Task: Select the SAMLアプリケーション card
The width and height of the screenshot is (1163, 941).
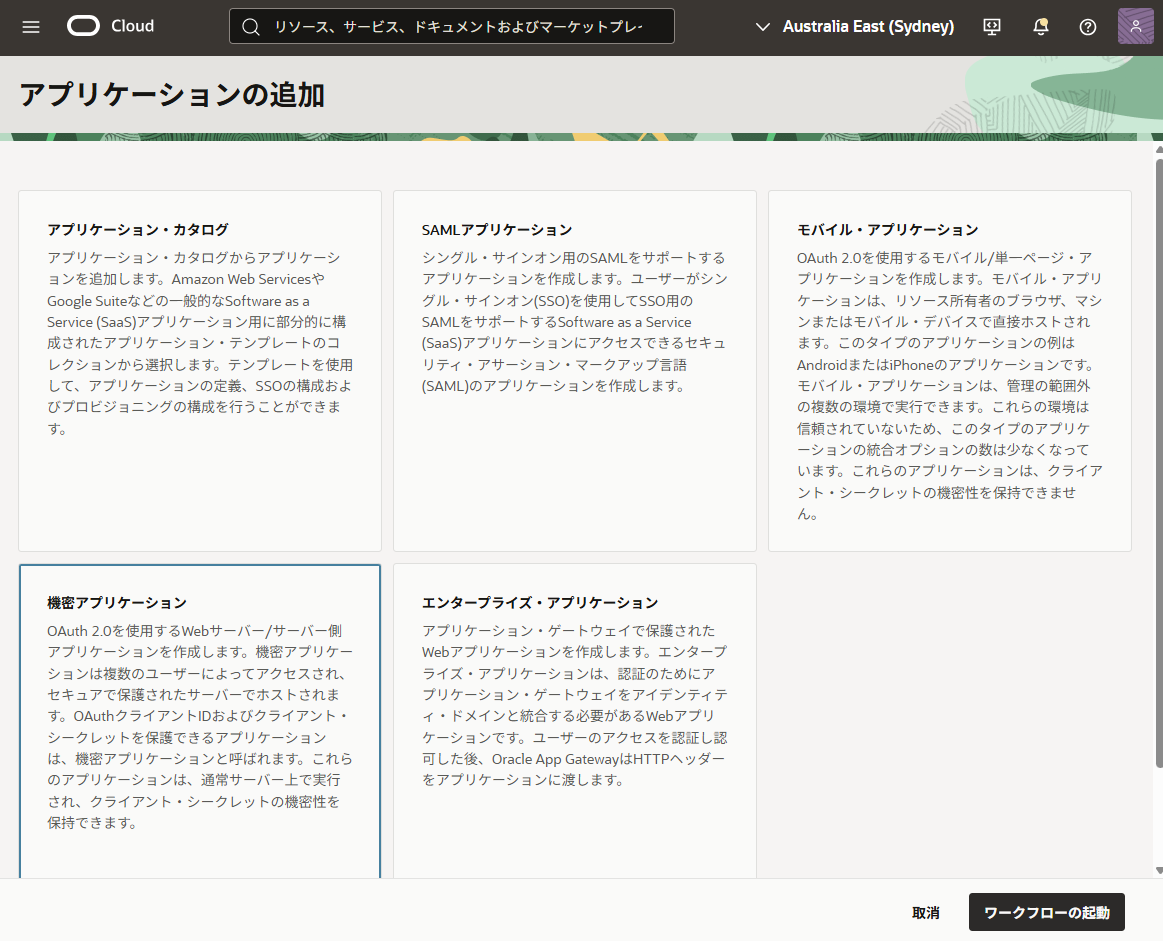Action: tap(574, 370)
